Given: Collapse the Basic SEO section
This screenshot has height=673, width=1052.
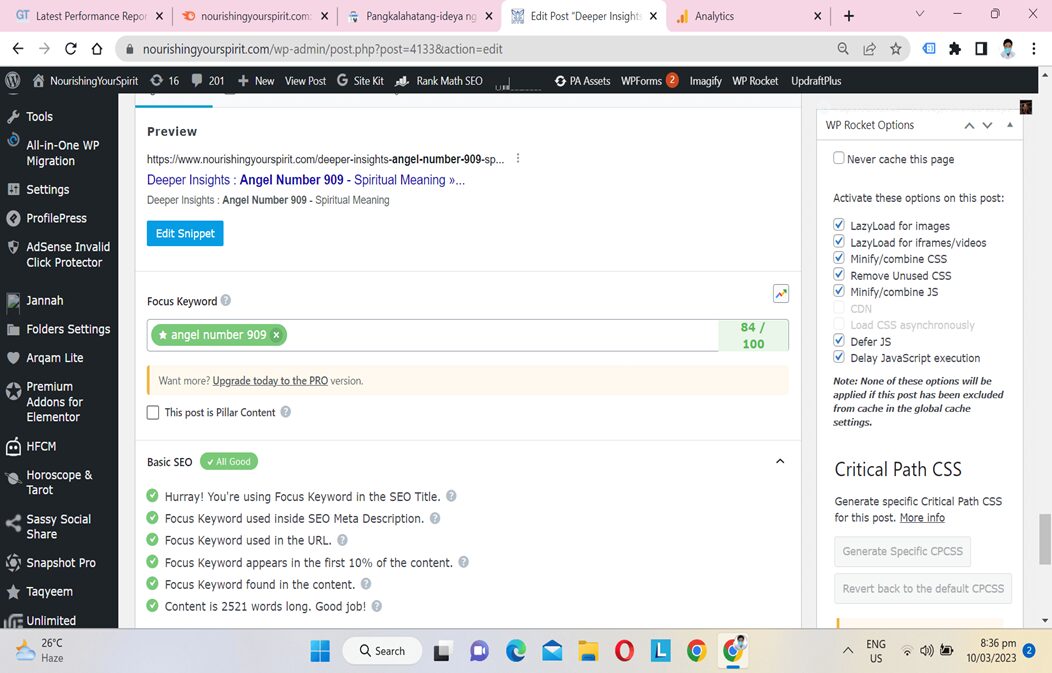Looking at the screenshot, I should pos(780,462).
